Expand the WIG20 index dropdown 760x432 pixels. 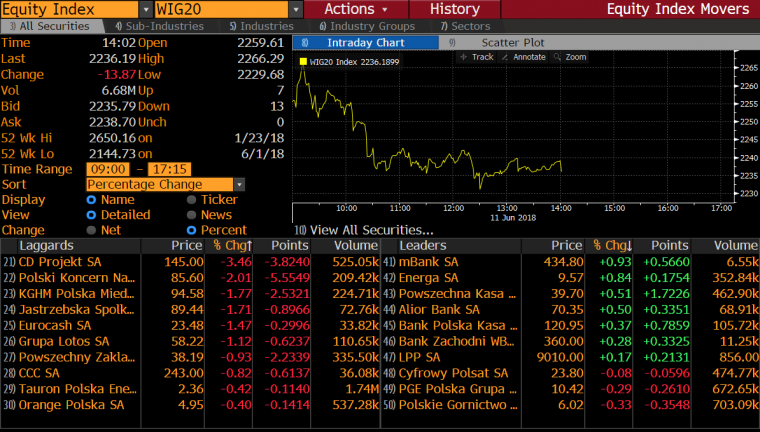295,9
